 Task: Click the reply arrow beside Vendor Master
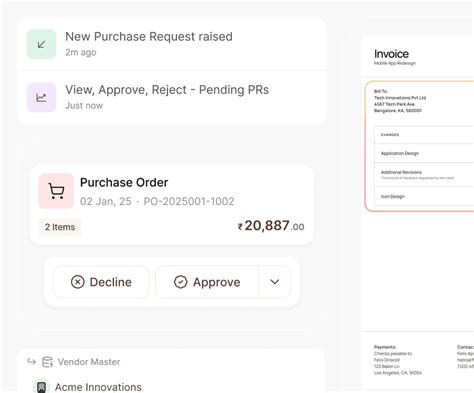point(31,362)
